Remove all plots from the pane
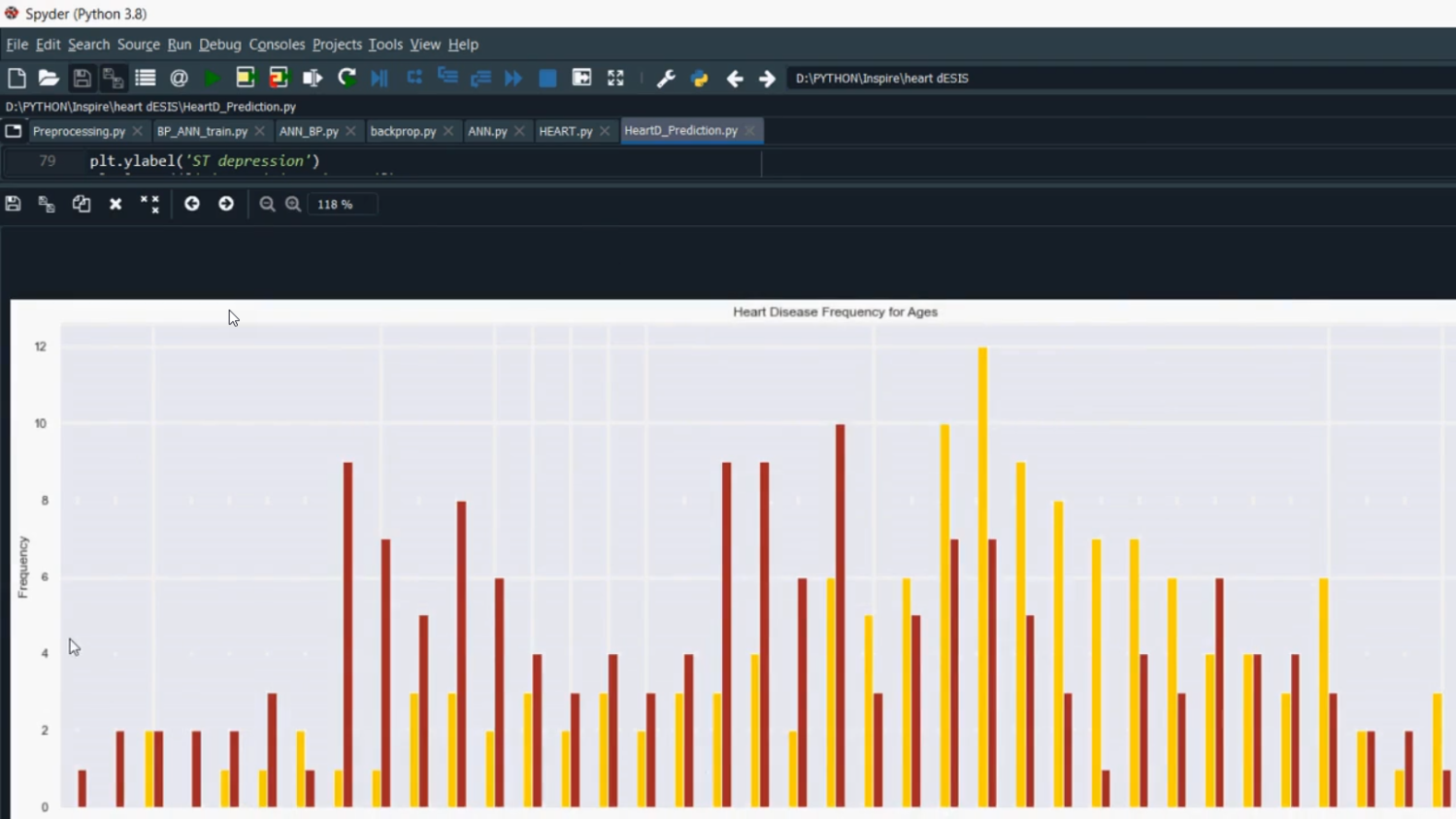The image size is (1456, 819). (x=149, y=204)
